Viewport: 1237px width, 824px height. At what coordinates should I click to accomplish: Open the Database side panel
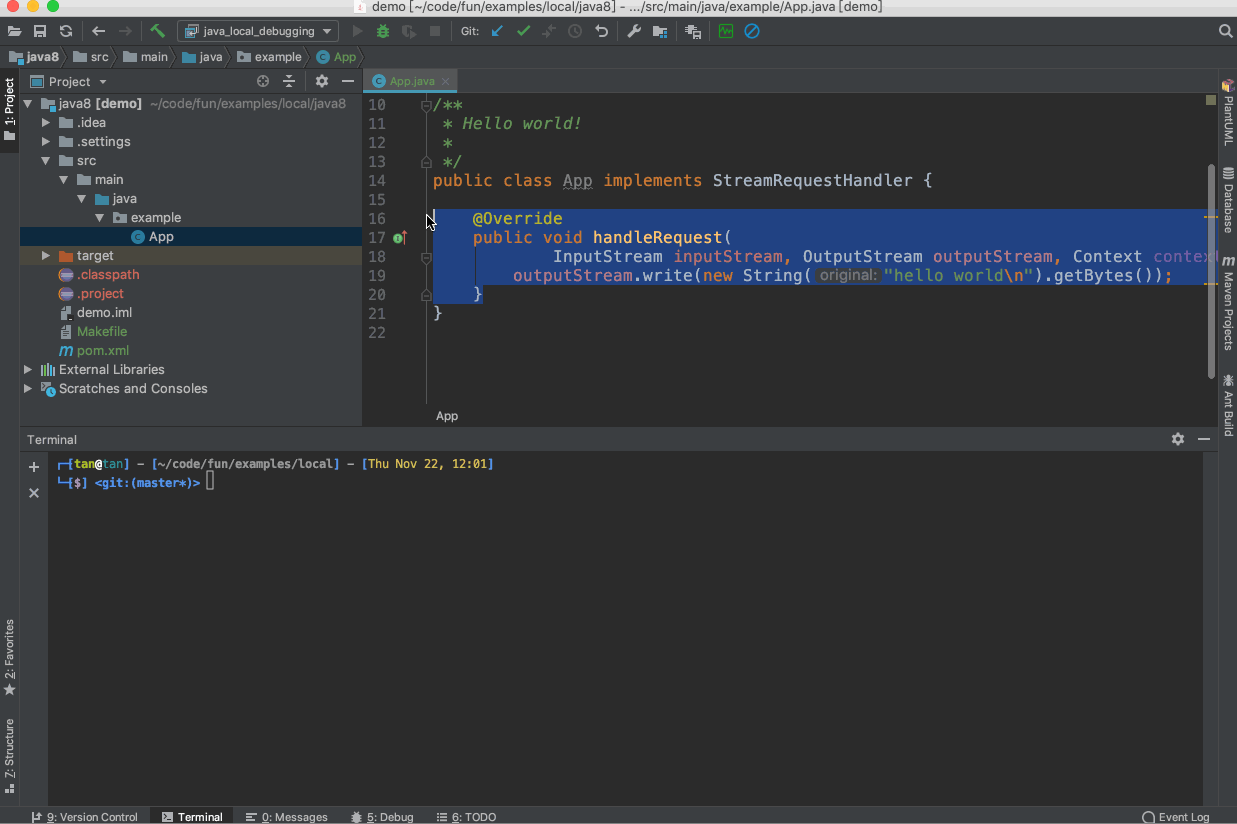[x=1228, y=200]
